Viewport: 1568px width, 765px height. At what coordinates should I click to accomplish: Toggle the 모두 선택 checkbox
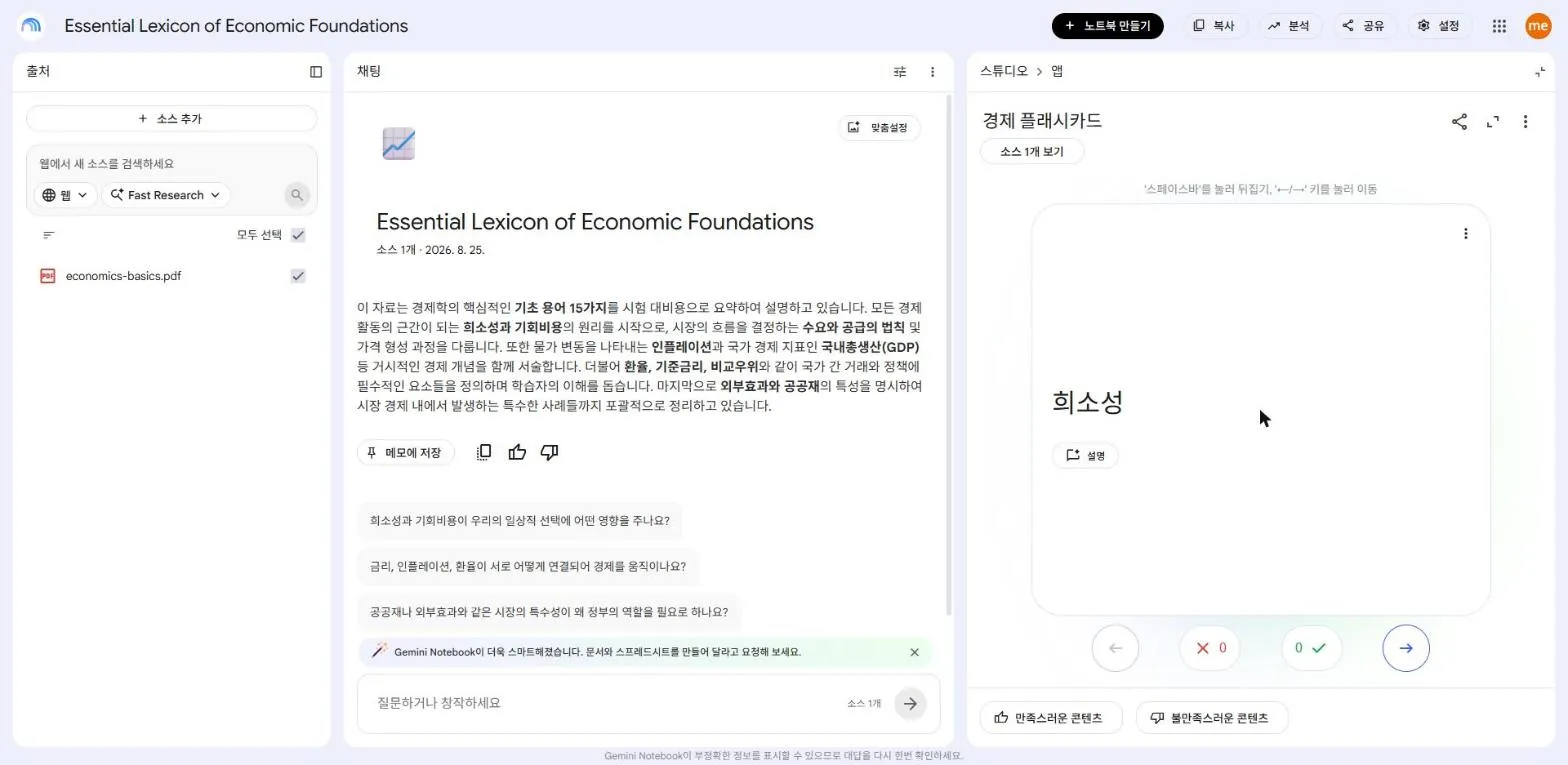click(x=298, y=235)
